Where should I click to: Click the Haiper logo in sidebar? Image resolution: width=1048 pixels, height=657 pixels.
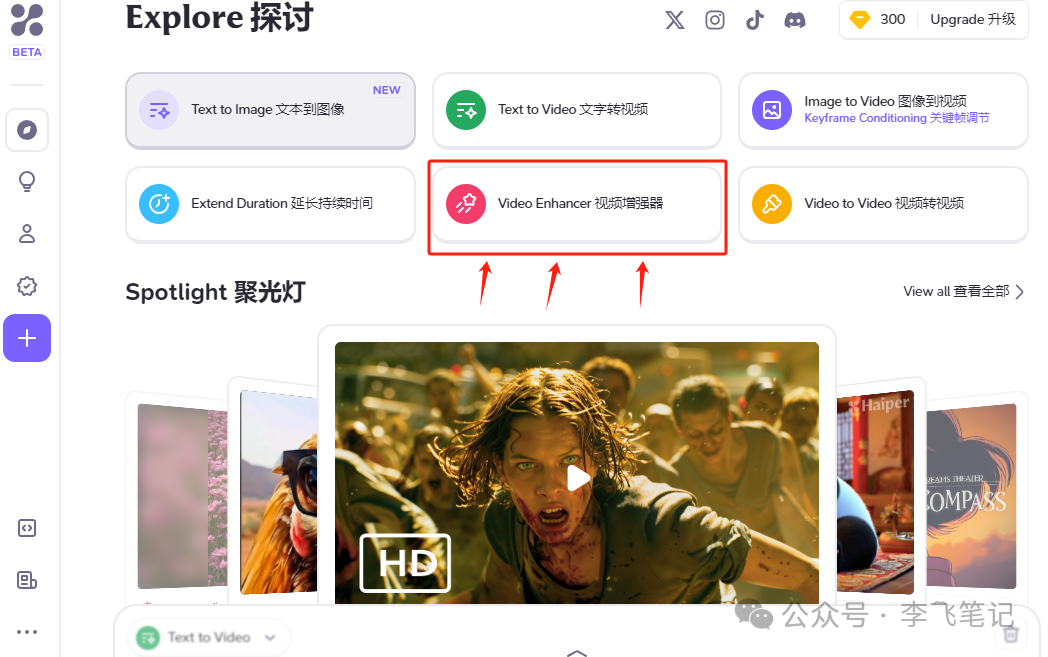27,19
